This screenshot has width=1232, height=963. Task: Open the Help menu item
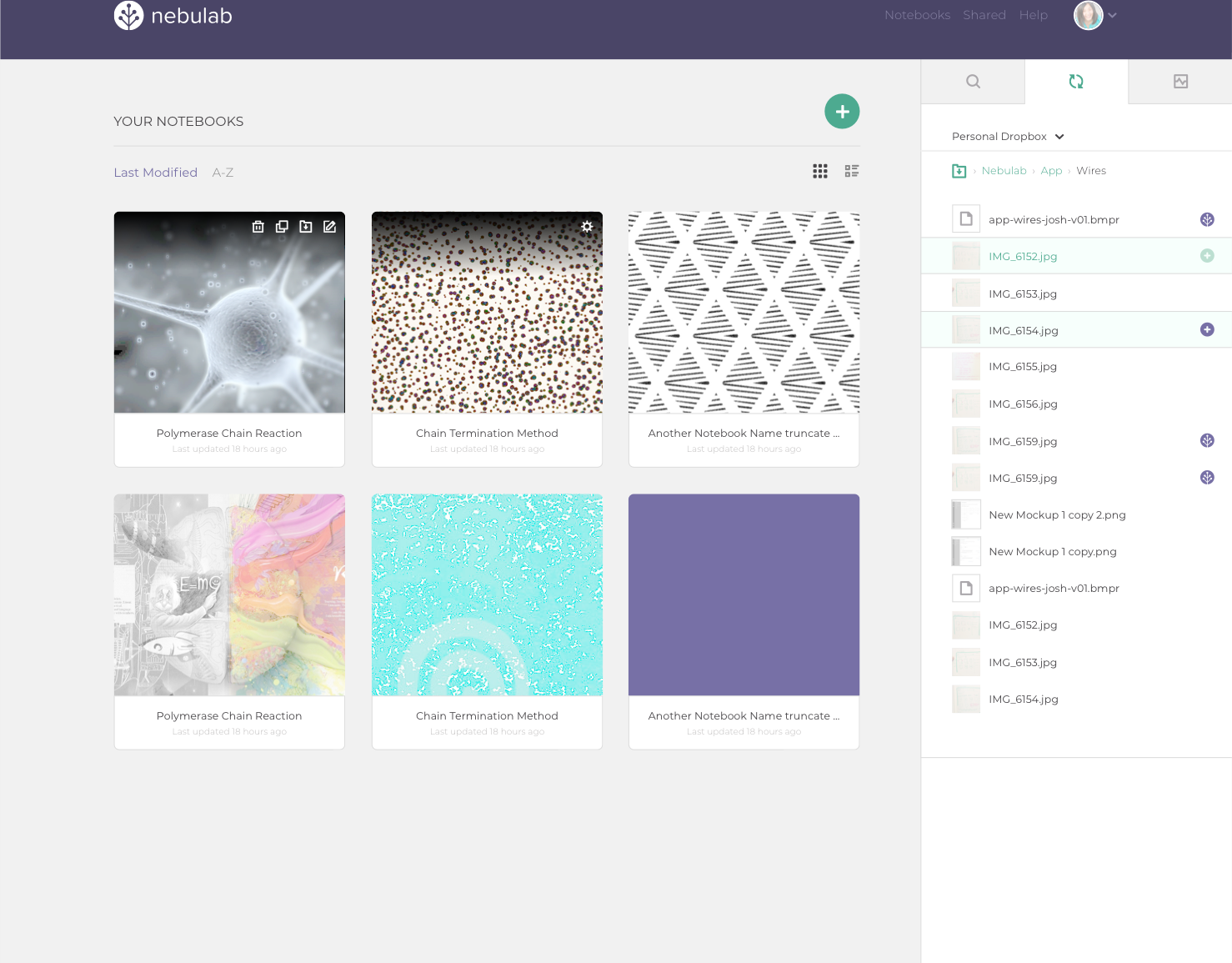(1033, 15)
